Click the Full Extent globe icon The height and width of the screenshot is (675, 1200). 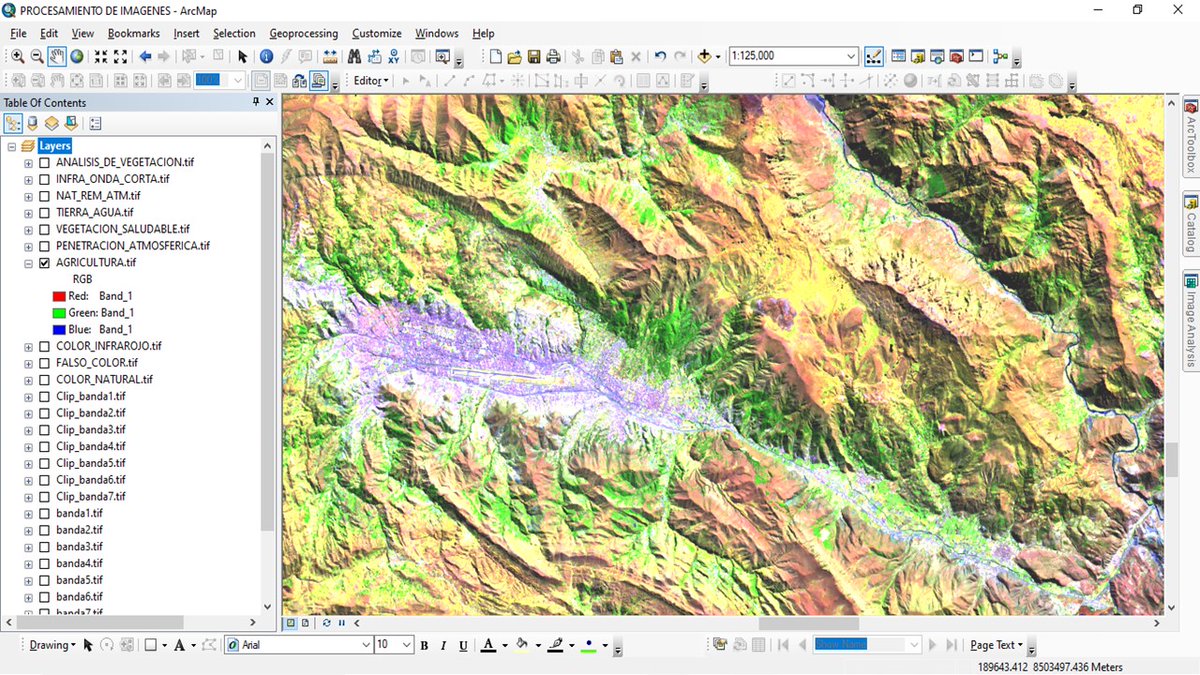(x=76, y=56)
